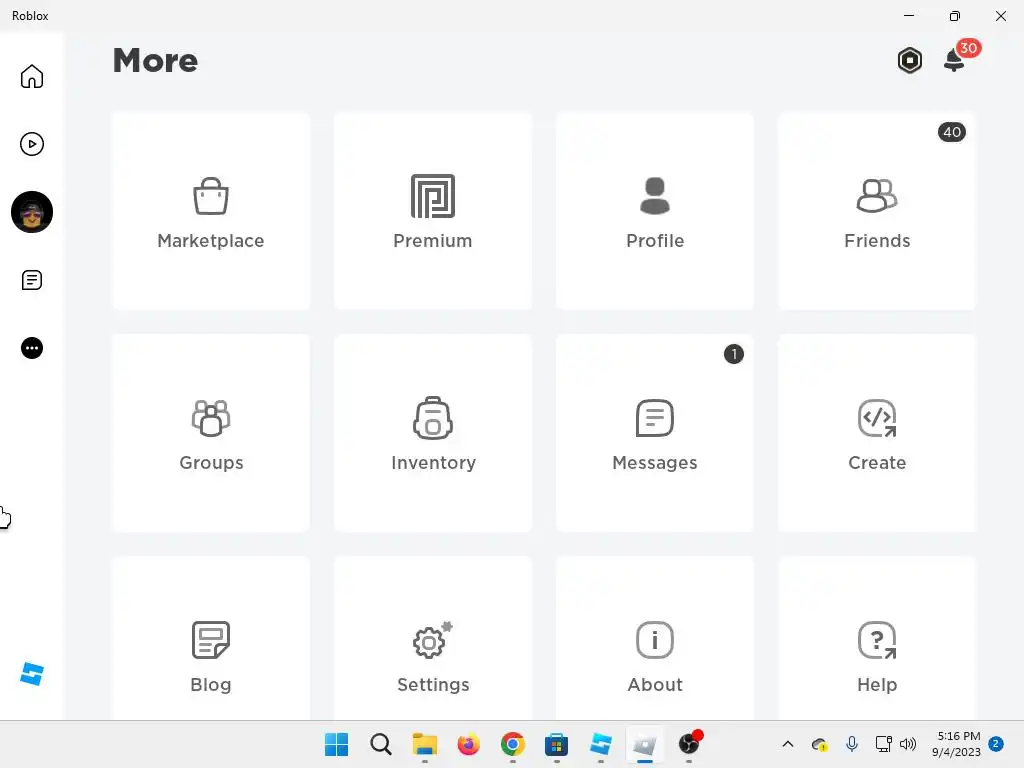This screenshot has width=1024, height=768.
Task: Open the Blog tile
Action: coord(211,638)
